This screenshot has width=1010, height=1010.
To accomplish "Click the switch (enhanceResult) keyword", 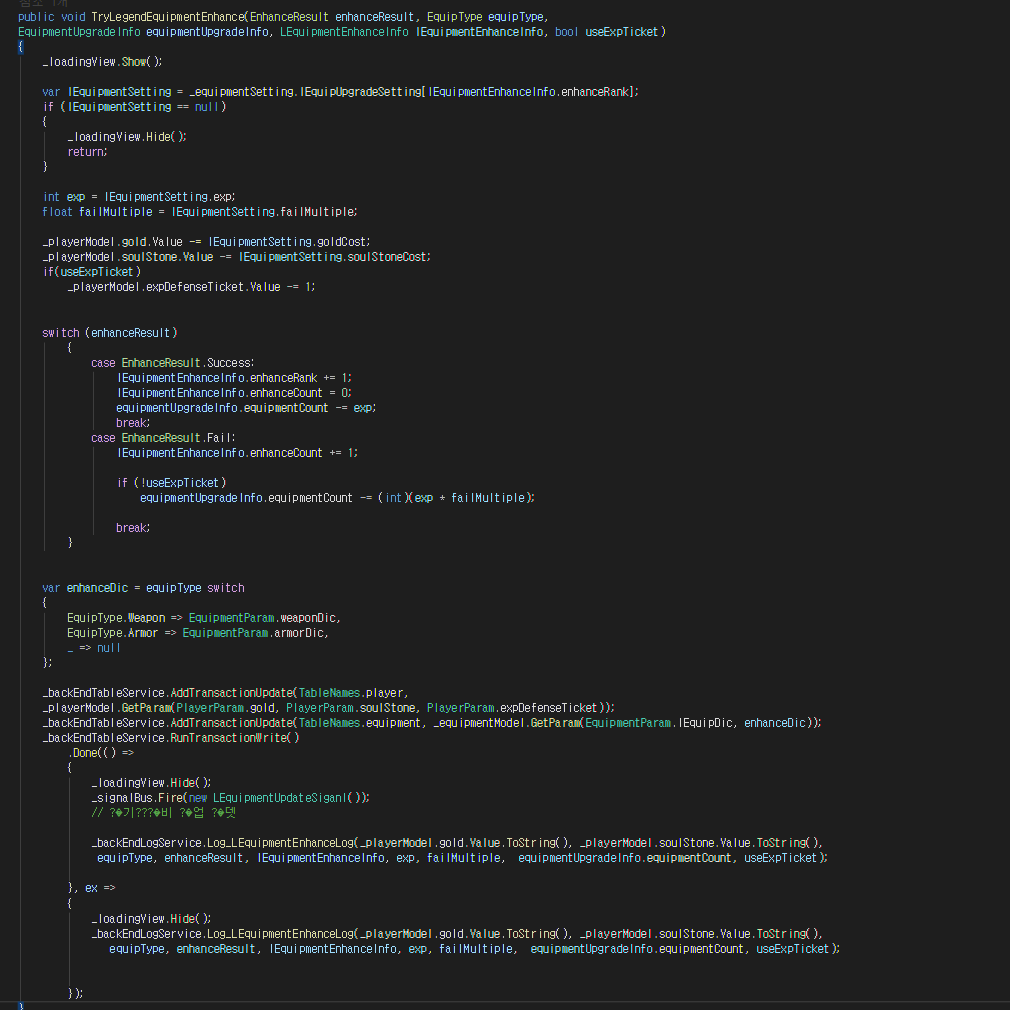I will point(60,332).
